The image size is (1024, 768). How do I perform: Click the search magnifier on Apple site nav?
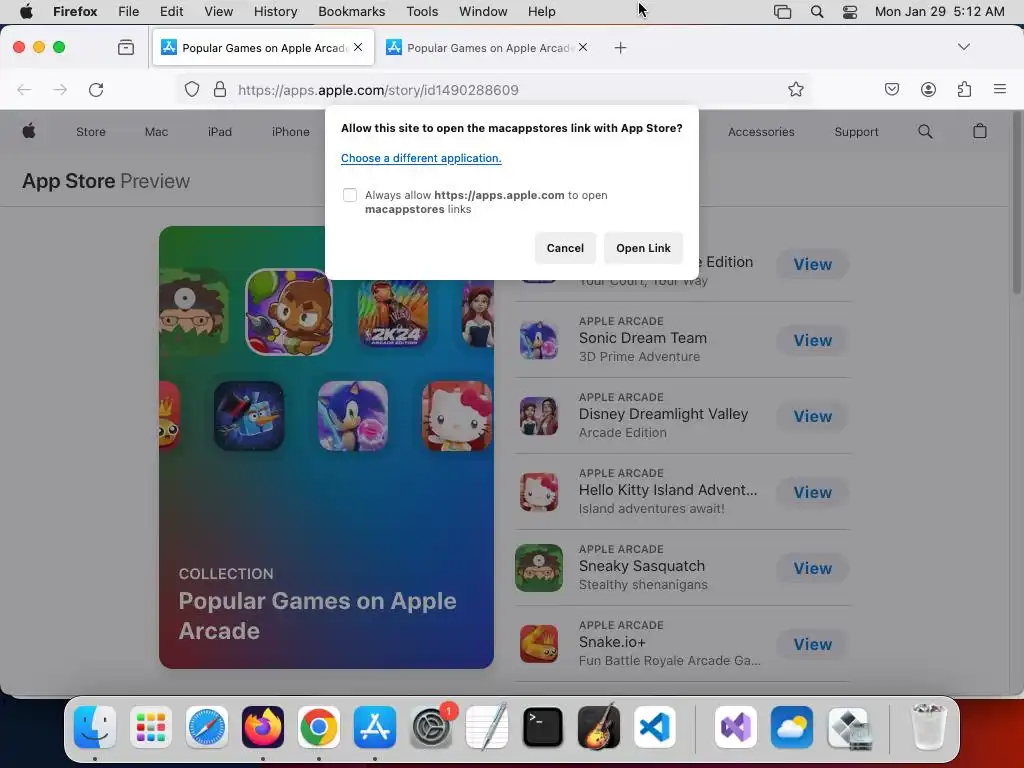coord(925,131)
